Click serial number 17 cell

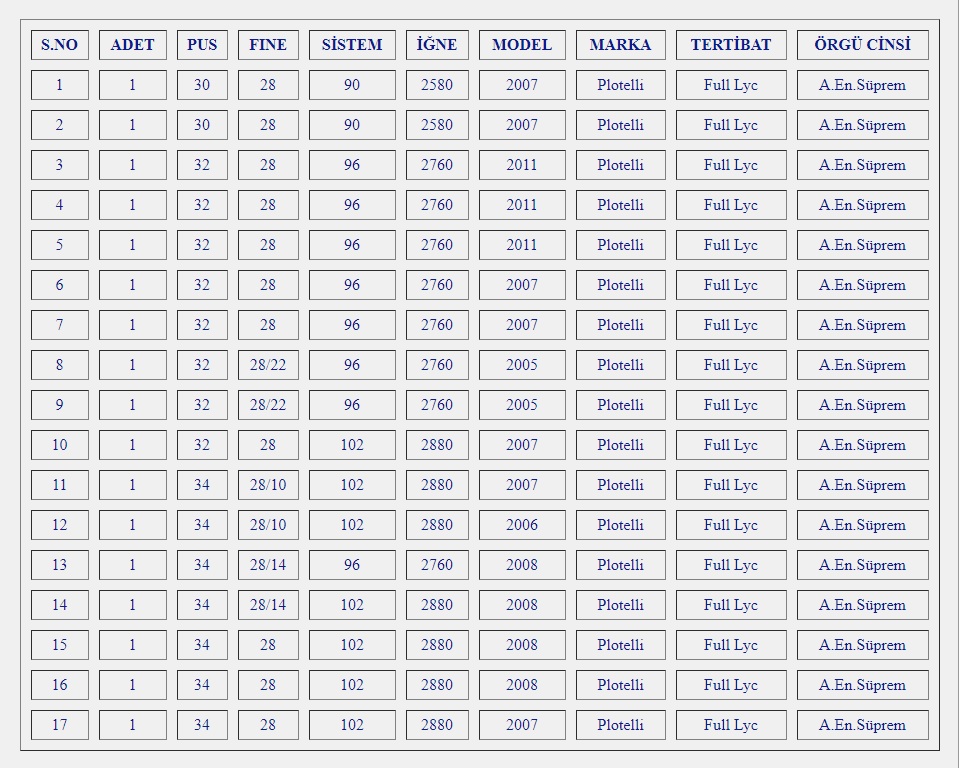59,725
